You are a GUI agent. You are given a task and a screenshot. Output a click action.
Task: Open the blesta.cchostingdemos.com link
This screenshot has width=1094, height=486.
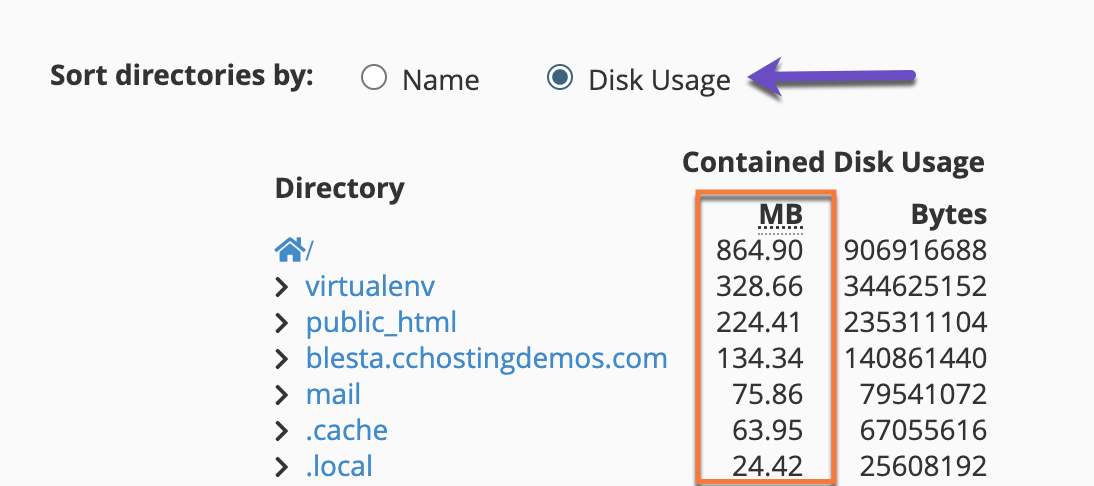tap(486, 359)
